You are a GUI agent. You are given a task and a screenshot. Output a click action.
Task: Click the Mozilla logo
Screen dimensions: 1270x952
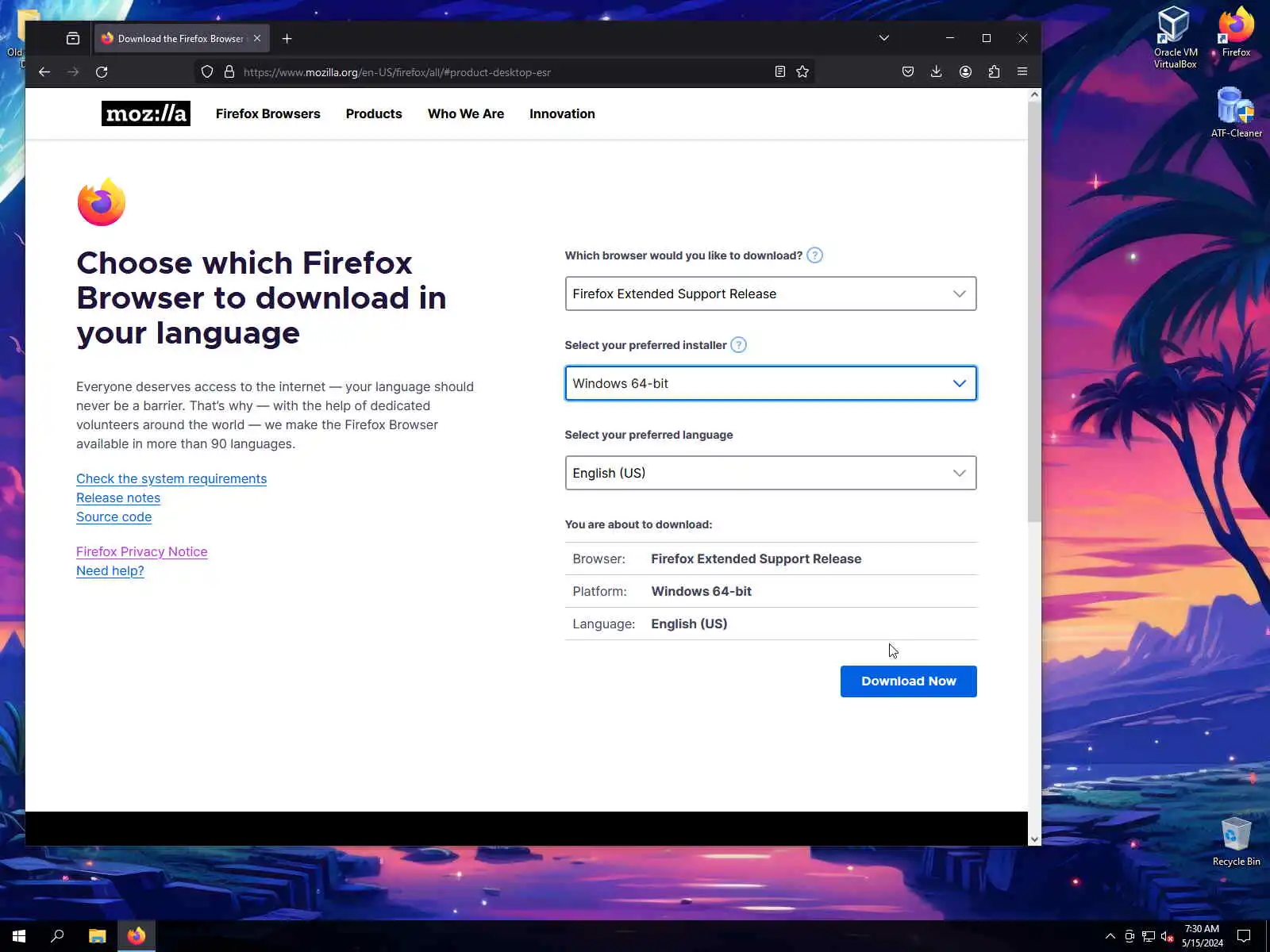click(146, 113)
